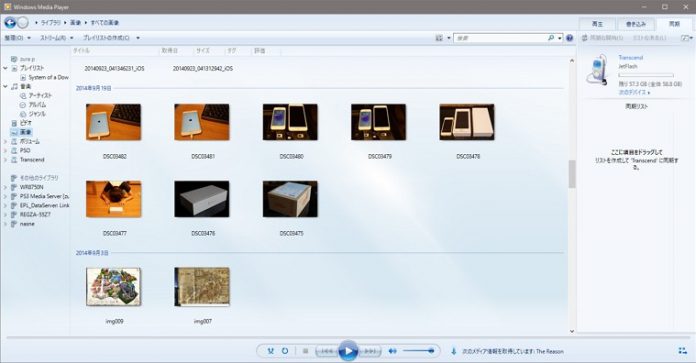Switch to the 書き込み (Burn) tab
The image size is (696, 363).
point(636,24)
